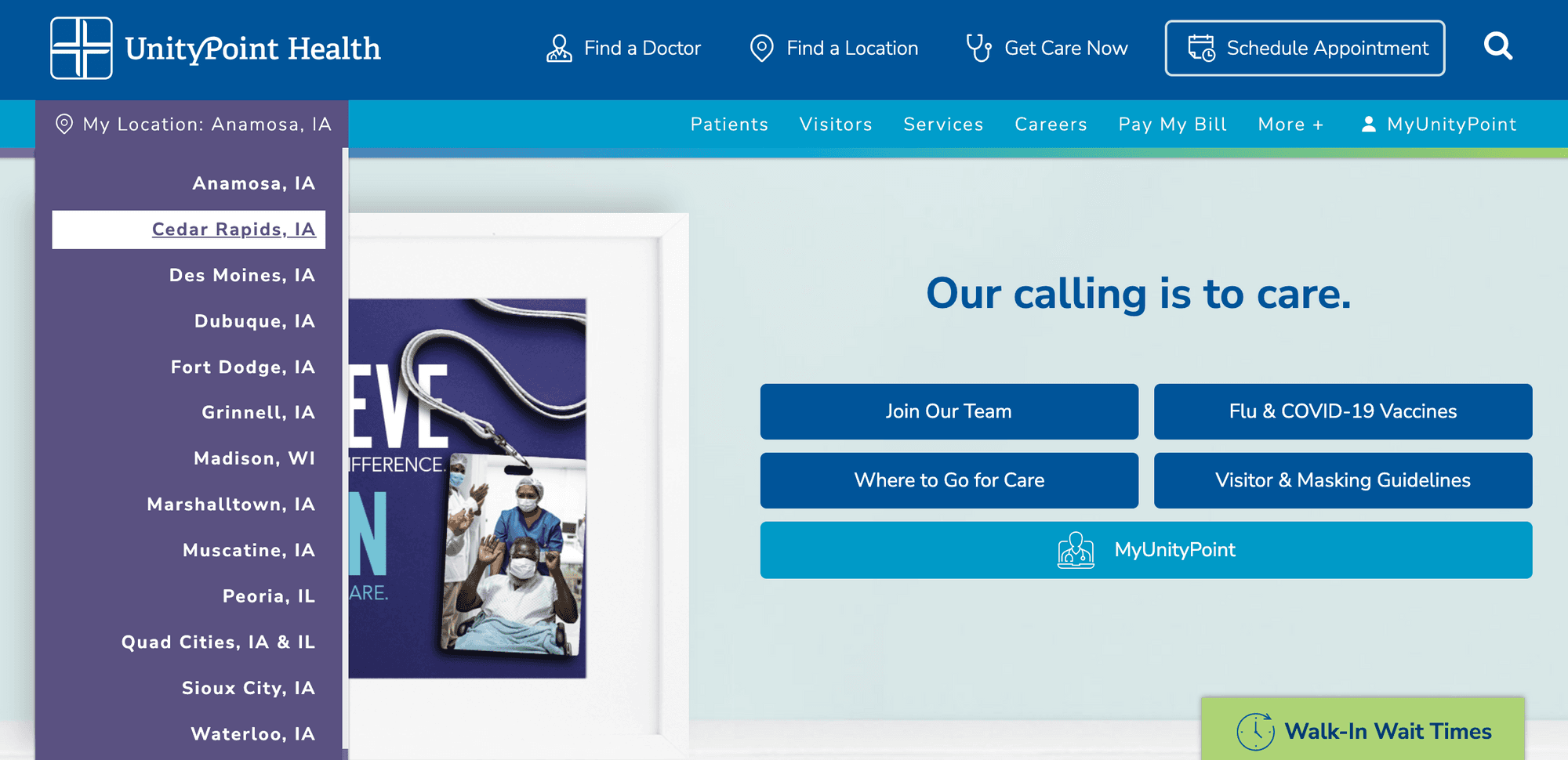Click the calendar icon in Schedule Appointment
This screenshot has height=760, width=1568.
coord(1200,48)
